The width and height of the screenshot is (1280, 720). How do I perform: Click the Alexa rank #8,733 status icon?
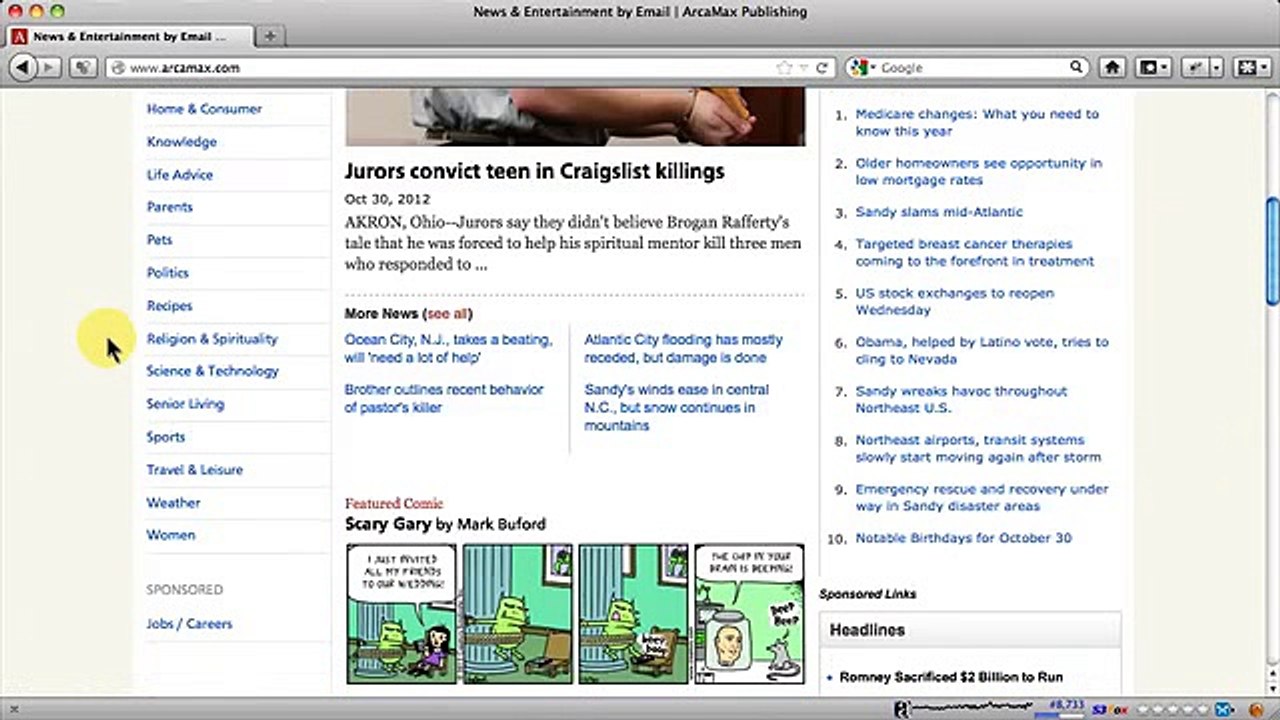pyautogui.click(x=1065, y=707)
